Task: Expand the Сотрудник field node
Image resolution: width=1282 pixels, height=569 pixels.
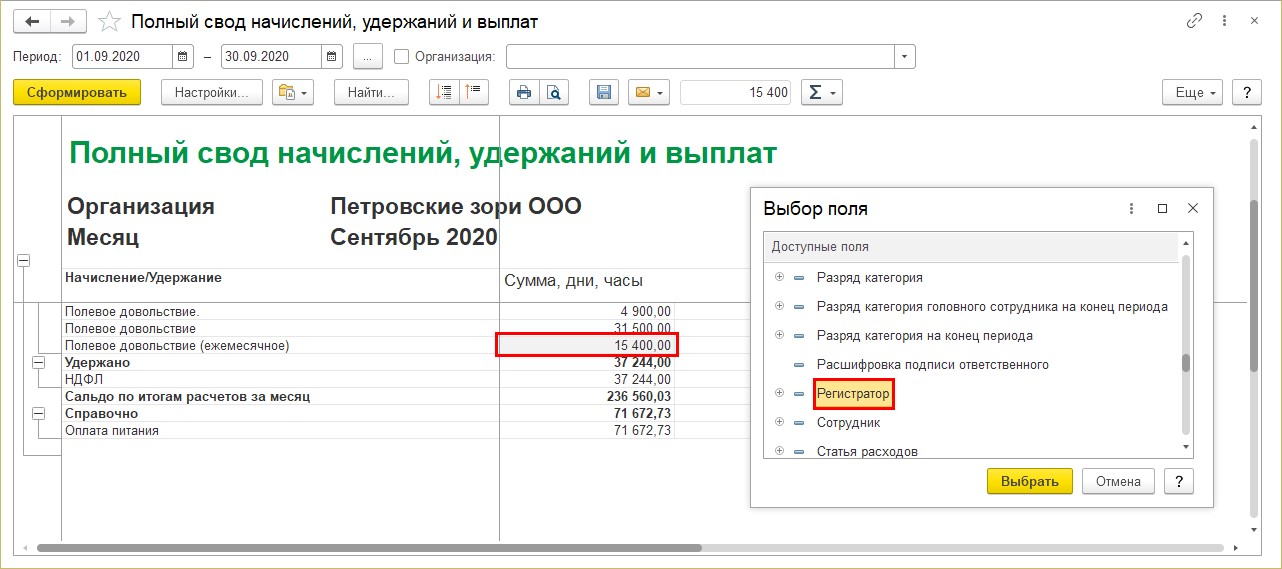Action: click(x=779, y=423)
